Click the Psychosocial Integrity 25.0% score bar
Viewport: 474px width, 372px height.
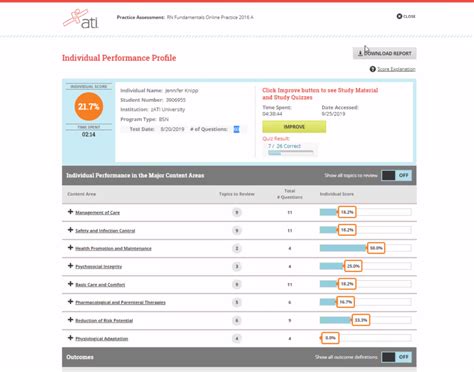pos(365,266)
